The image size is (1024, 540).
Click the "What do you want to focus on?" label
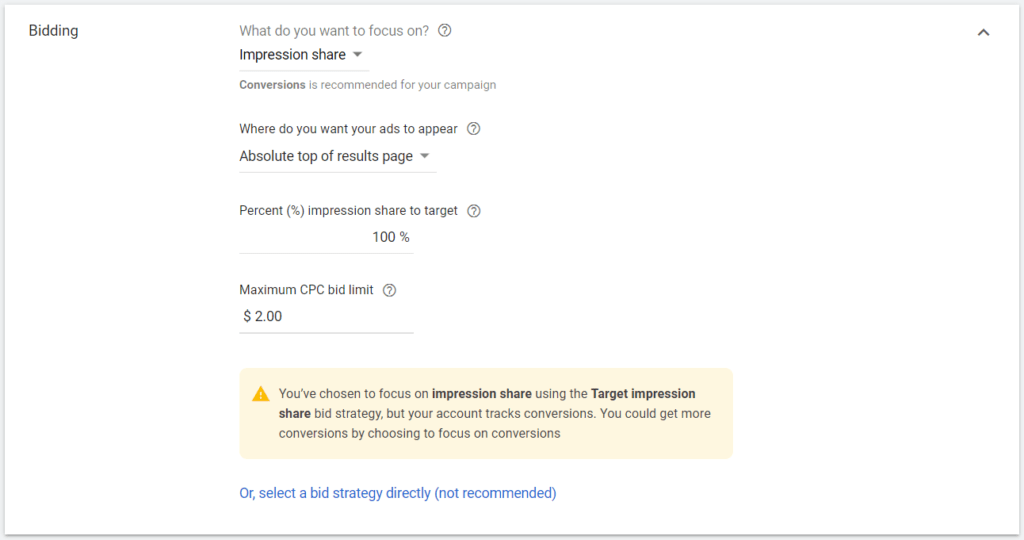(335, 30)
